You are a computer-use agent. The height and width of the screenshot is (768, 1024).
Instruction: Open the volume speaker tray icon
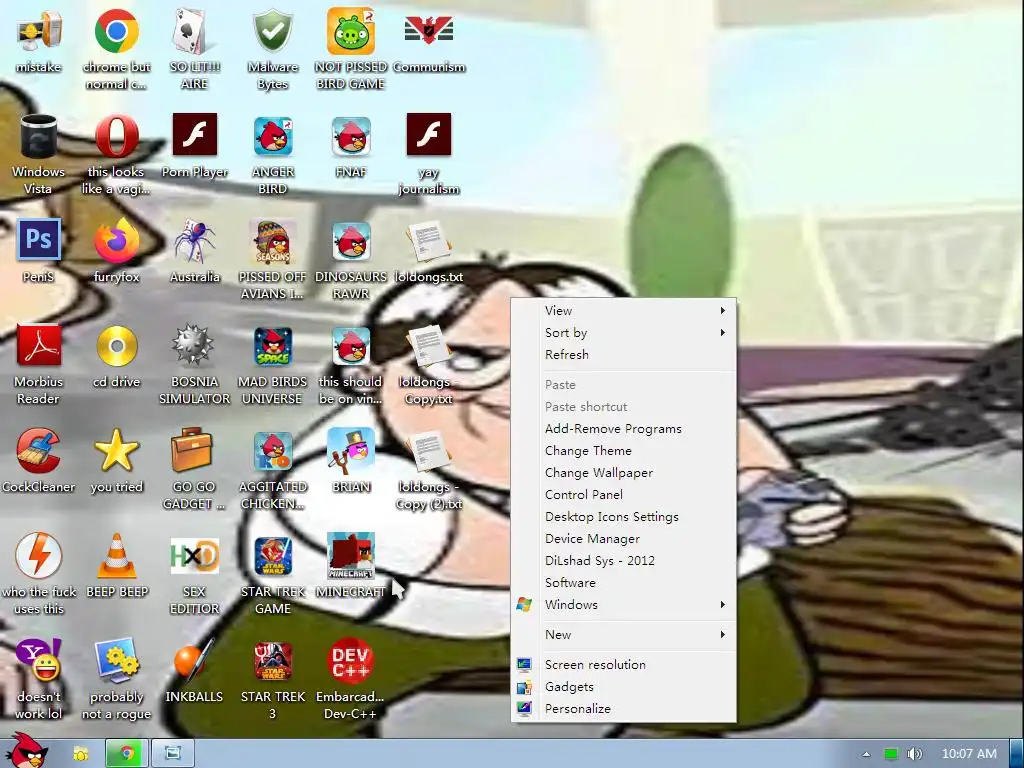(x=914, y=754)
